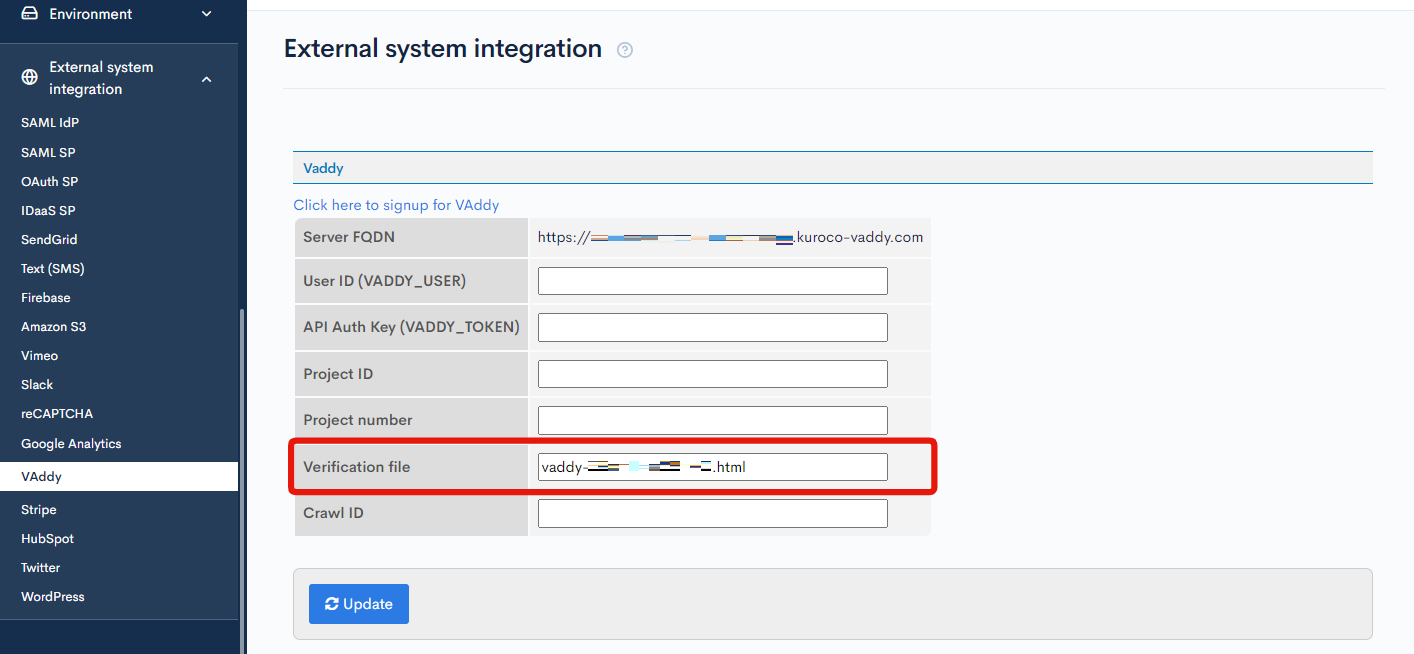Click the sidebar vertical scrollbar
This screenshot has width=1414, height=654.
[x=241, y=480]
